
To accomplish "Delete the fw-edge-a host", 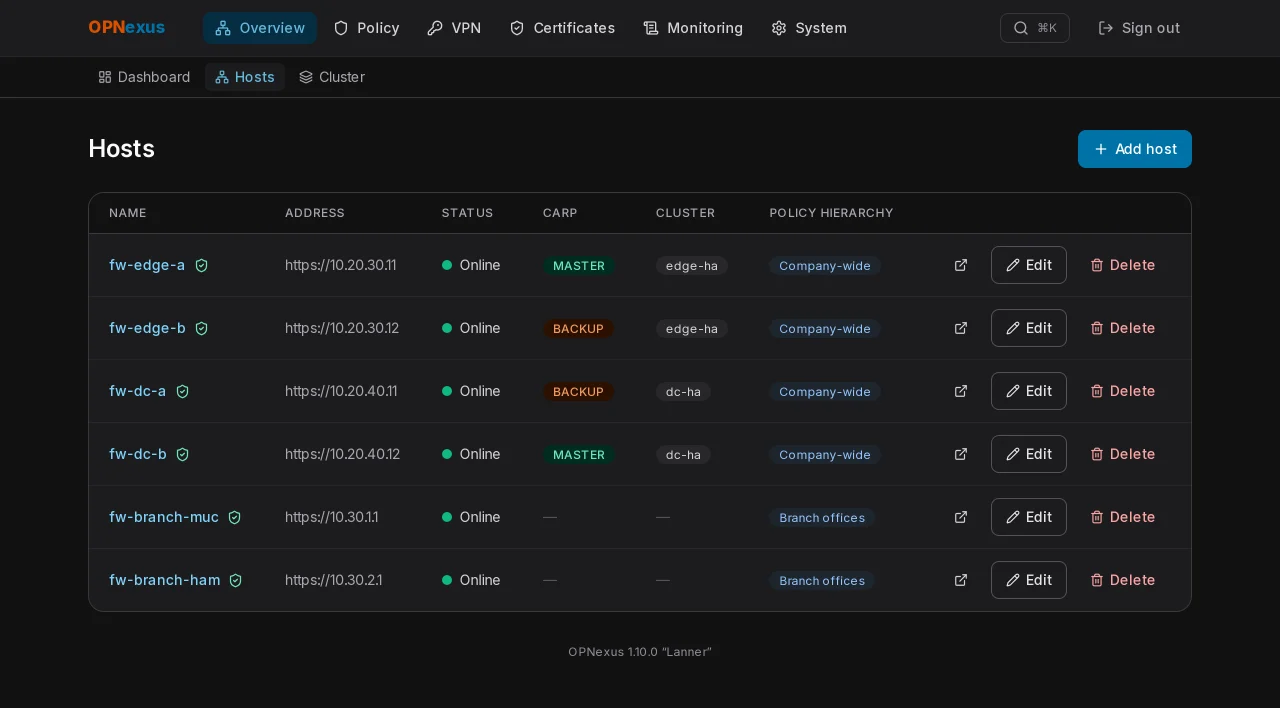I will pyautogui.click(x=1123, y=265).
